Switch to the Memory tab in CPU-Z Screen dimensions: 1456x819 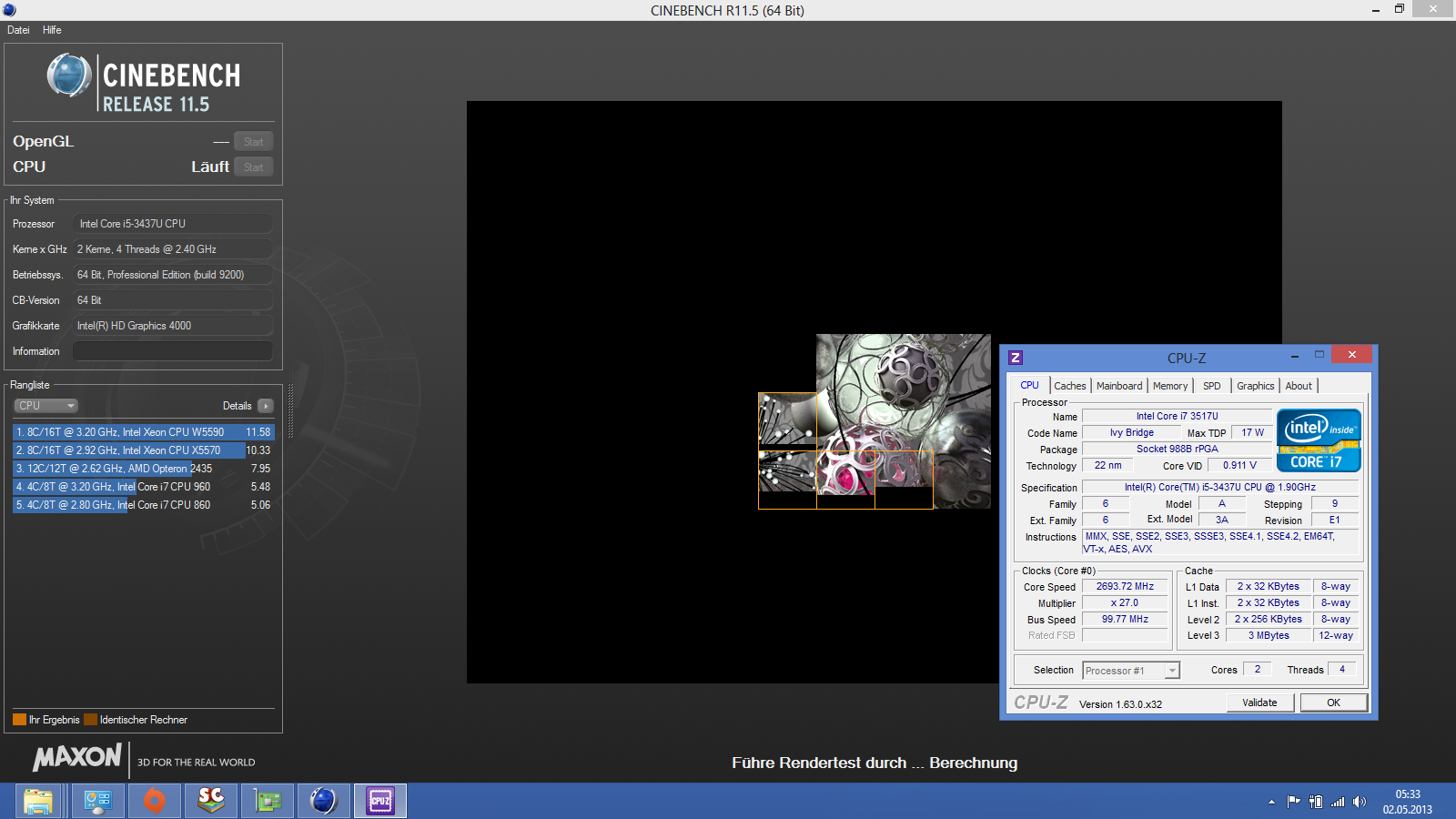coord(1169,386)
